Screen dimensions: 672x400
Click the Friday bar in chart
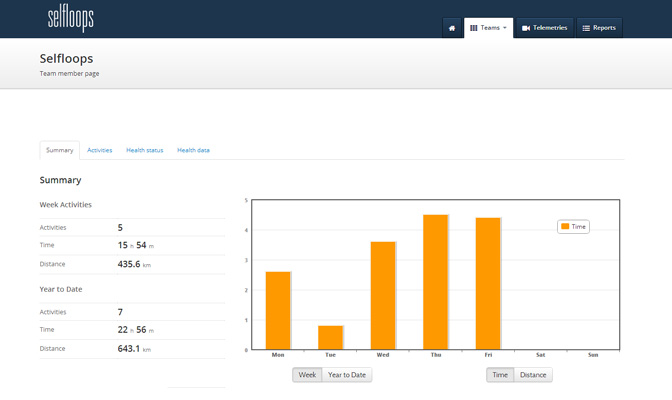pyautogui.click(x=488, y=283)
